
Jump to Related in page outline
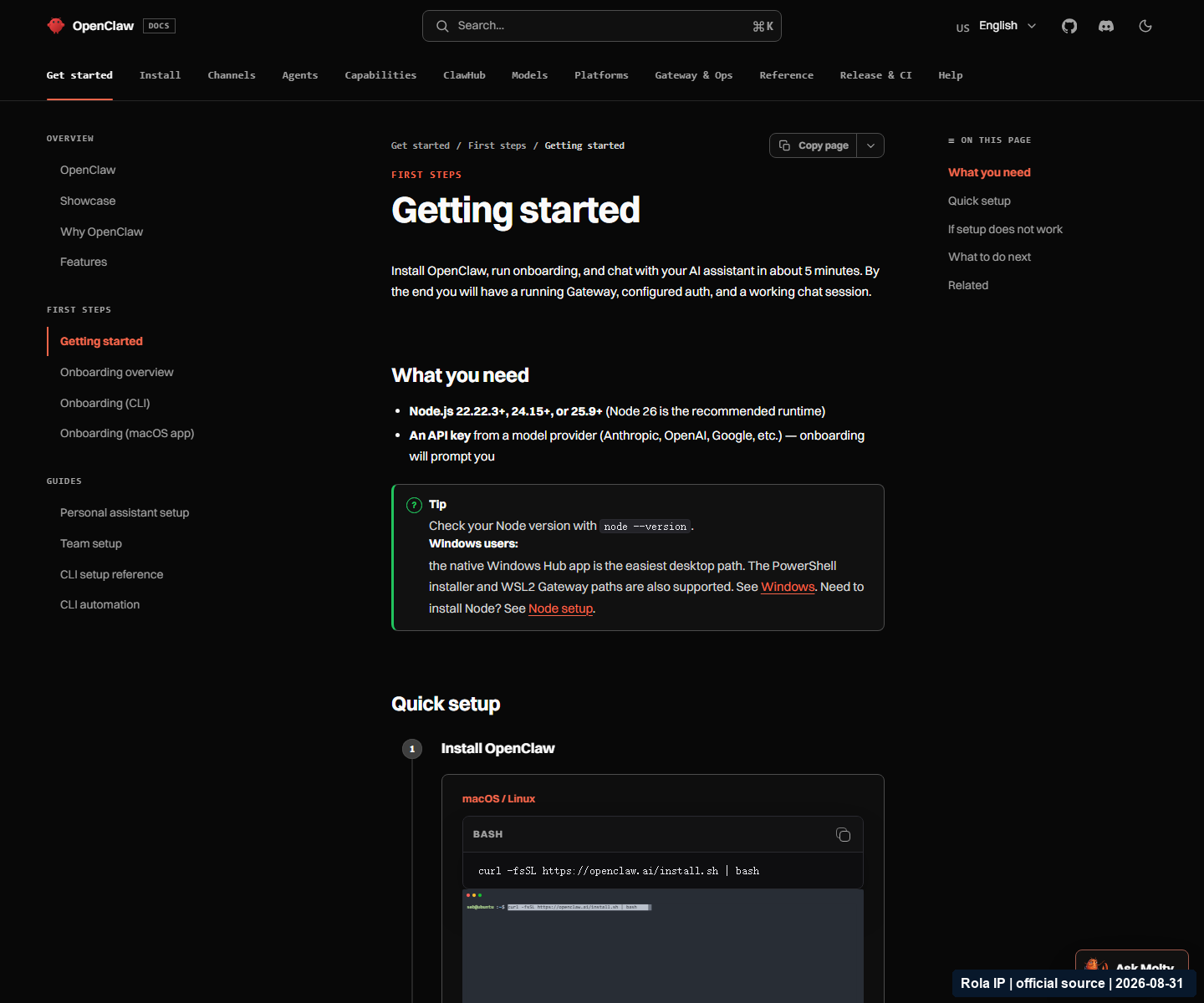[x=968, y=285]
